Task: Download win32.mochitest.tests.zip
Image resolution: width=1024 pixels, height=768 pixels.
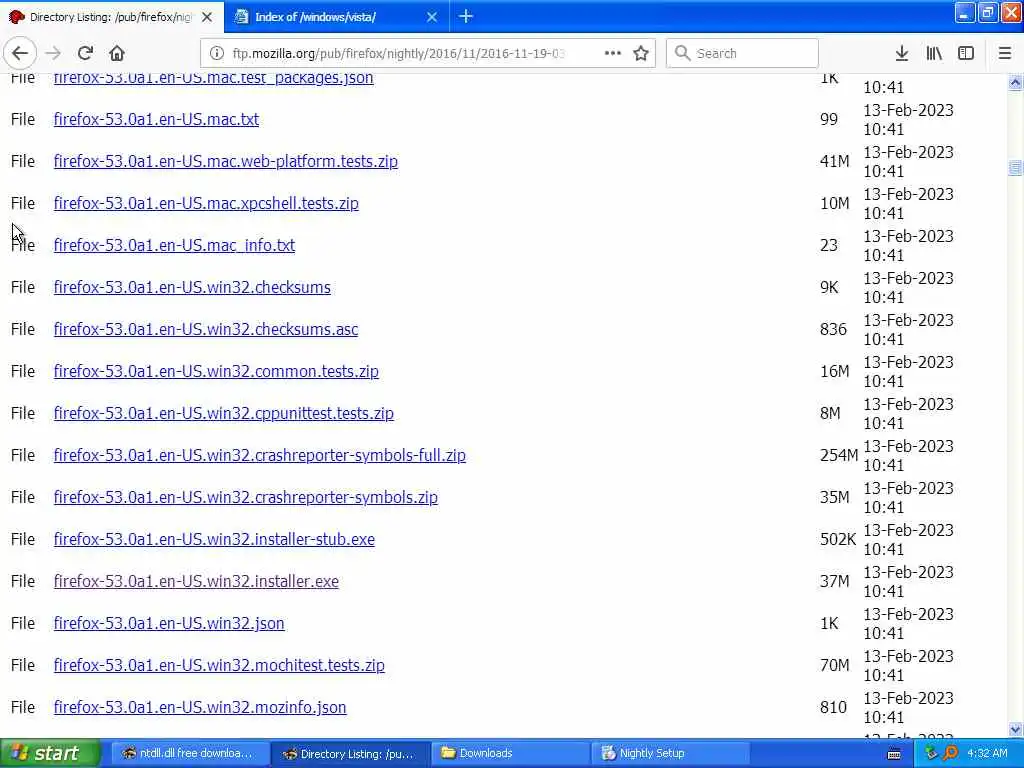Action: 219,665
